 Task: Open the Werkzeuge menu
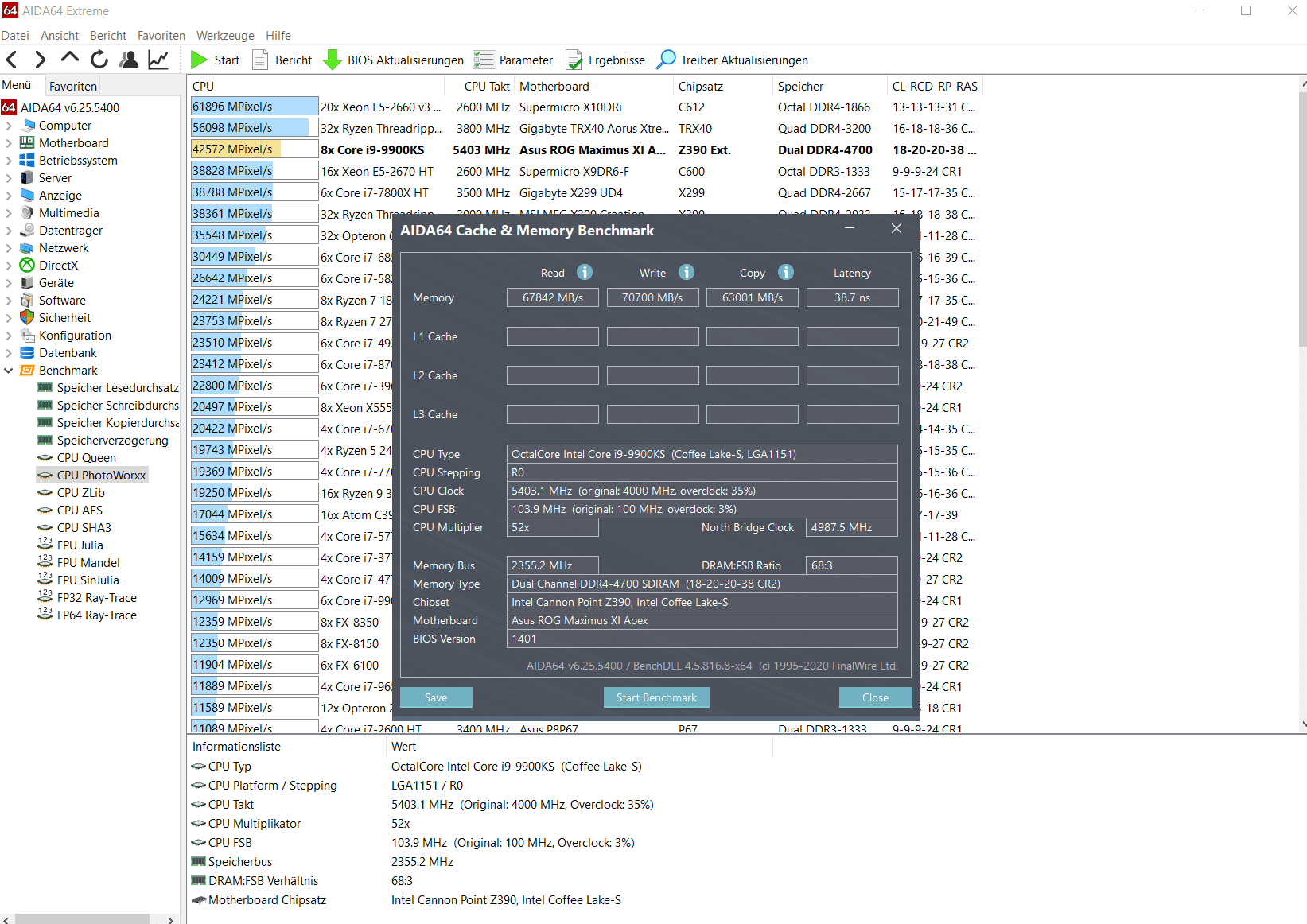coord(225,35)
